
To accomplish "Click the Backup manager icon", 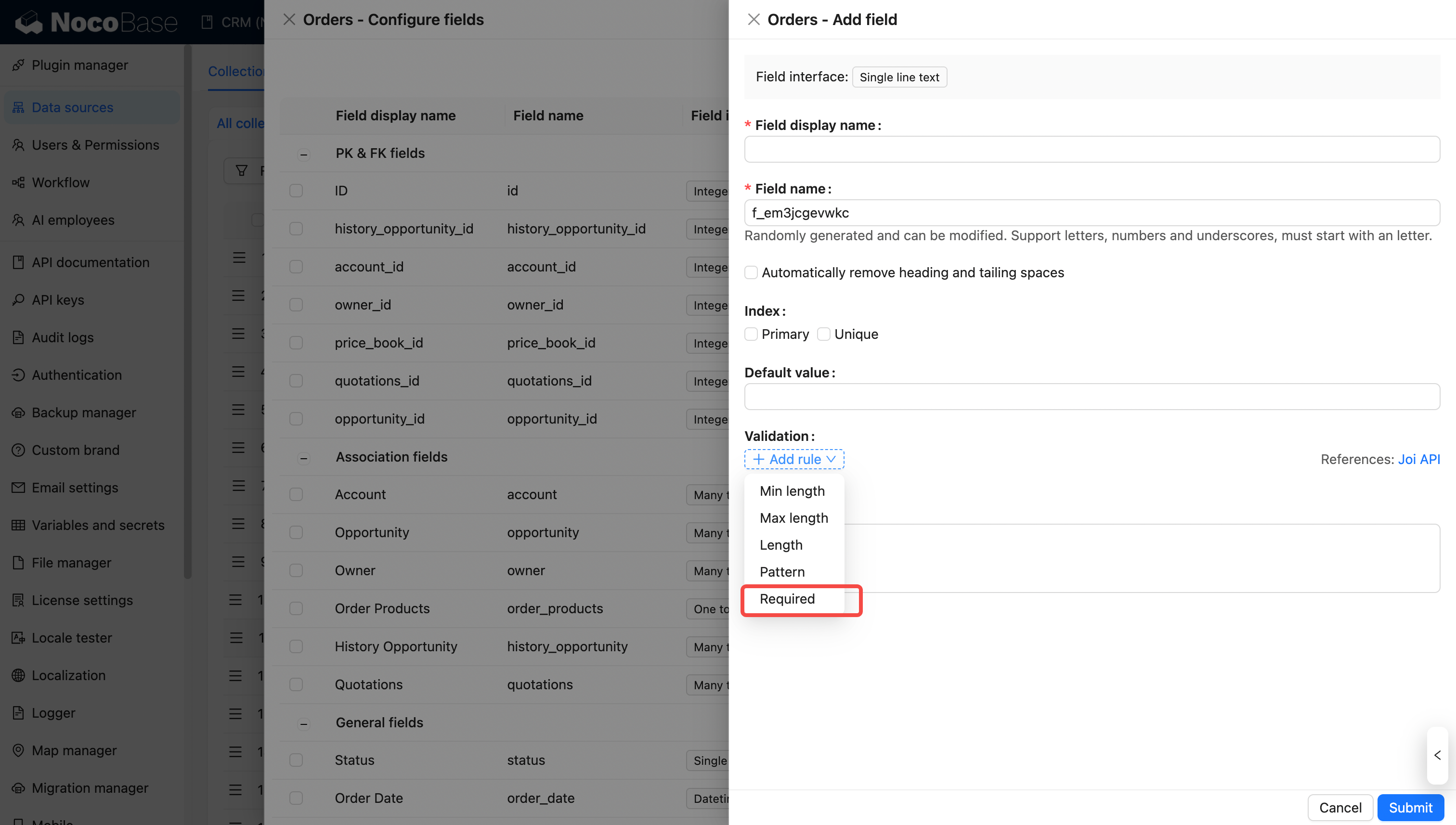I will [18, 412].
